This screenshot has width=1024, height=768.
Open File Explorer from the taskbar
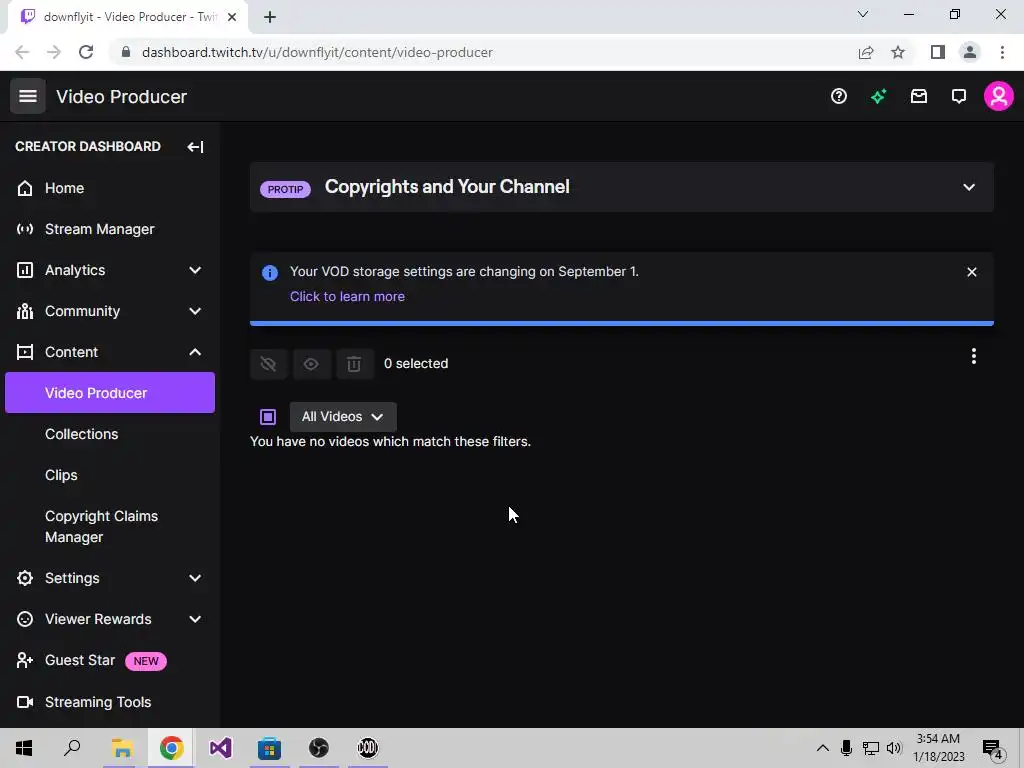(x=122, y=748)
